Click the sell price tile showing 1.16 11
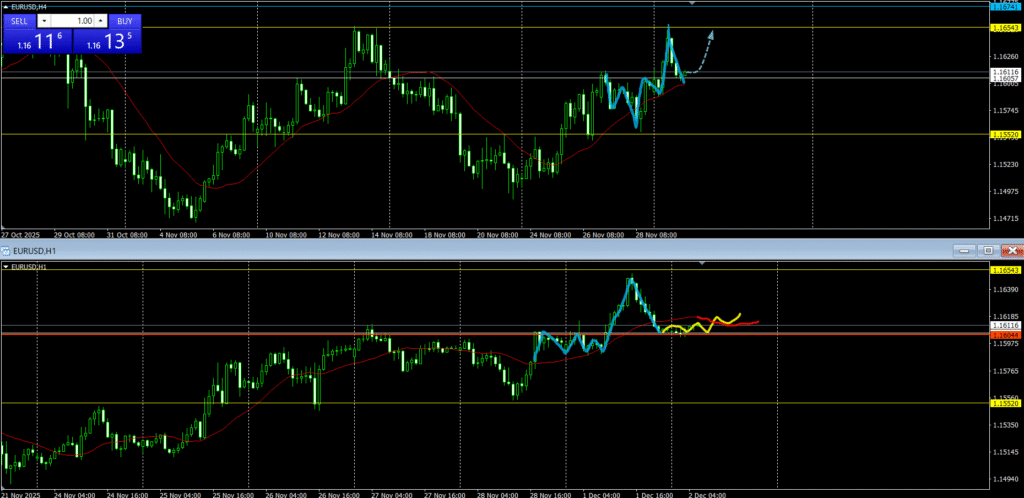Screen dimensions: 1024x498 36,41
